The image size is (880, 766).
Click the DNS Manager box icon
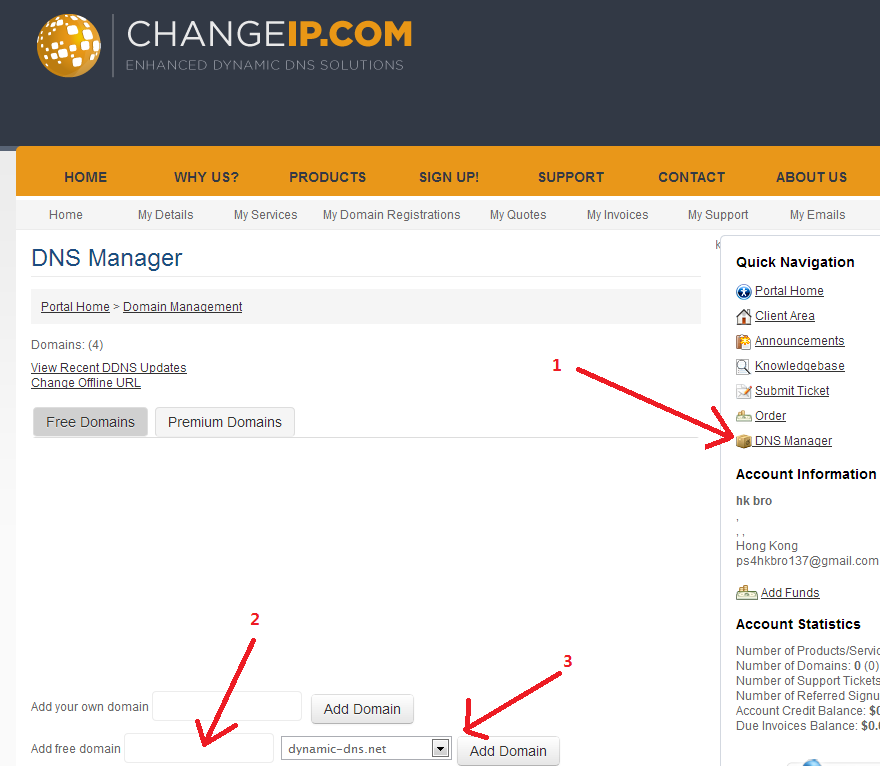point(744,441)
